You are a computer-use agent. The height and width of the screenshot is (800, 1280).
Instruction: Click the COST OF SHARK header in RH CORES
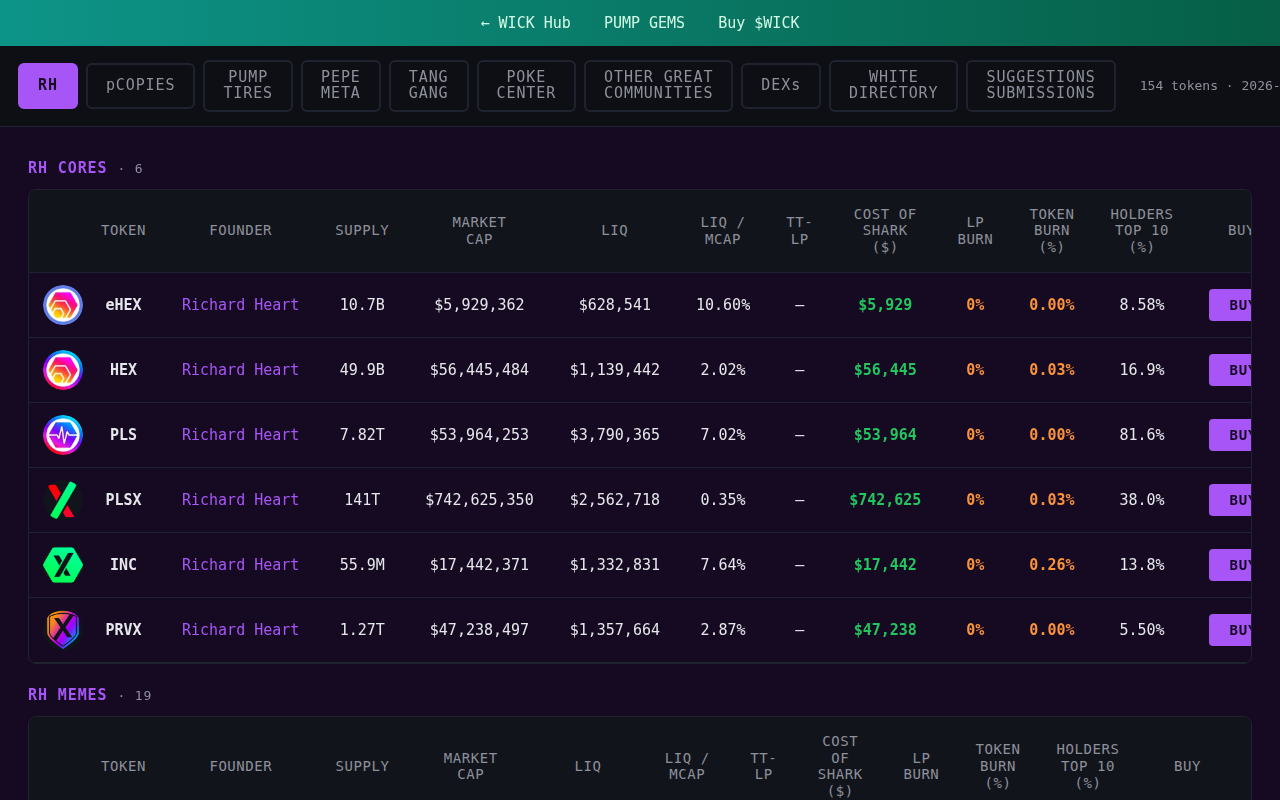[885, 231]
